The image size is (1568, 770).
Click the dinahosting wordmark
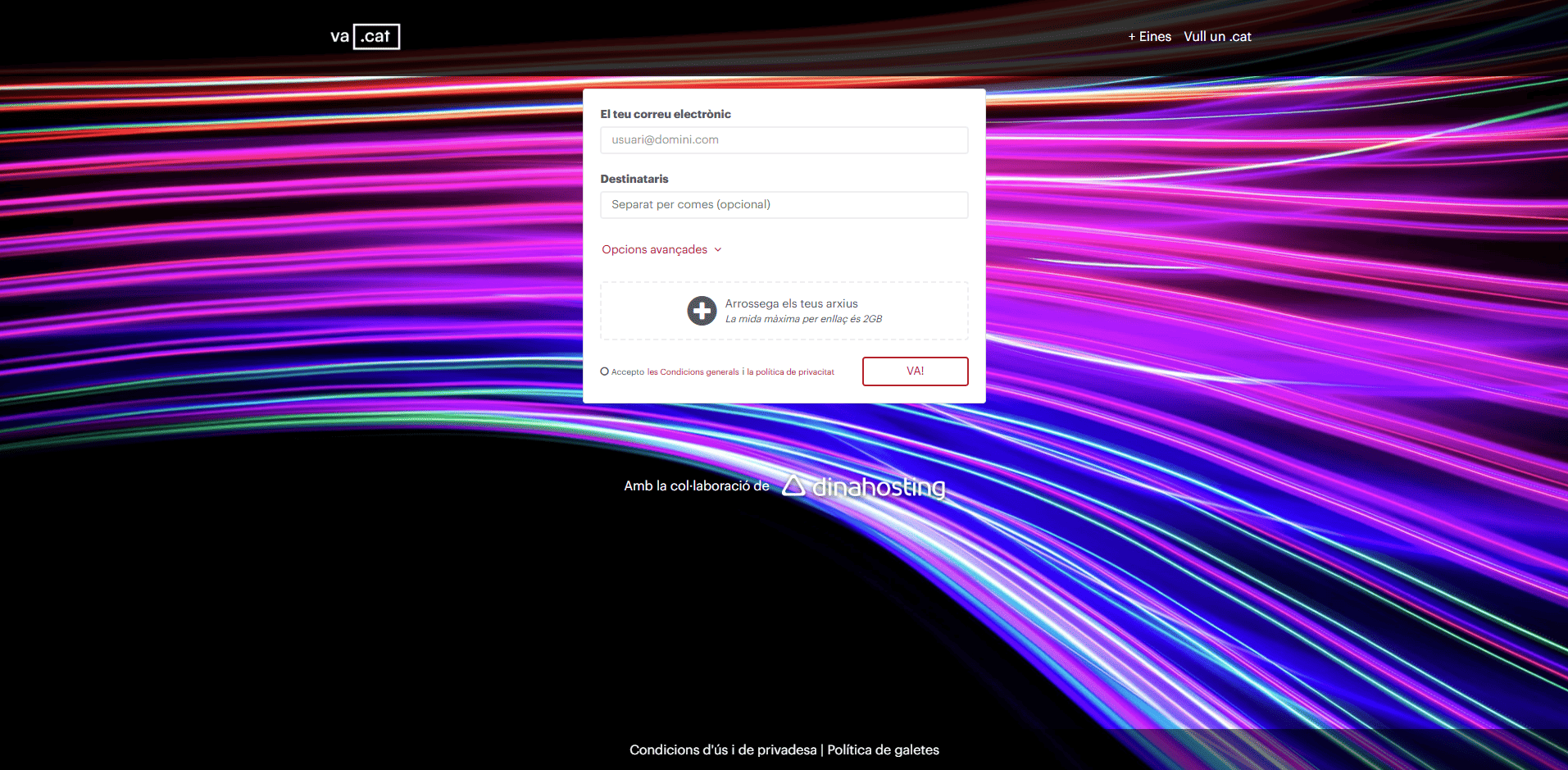879,487
